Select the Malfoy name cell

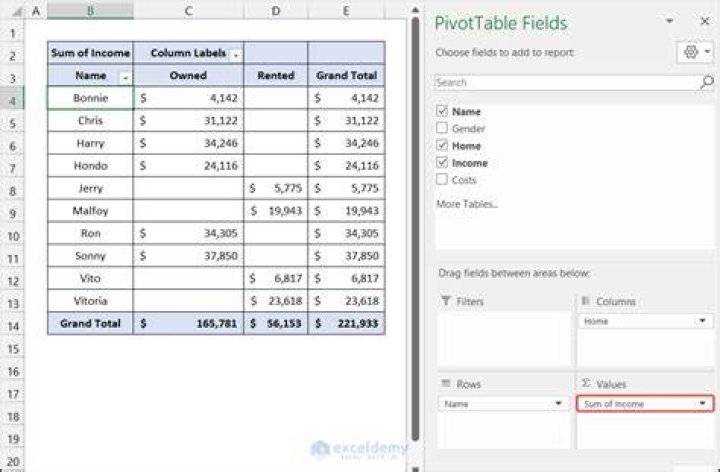90,211
